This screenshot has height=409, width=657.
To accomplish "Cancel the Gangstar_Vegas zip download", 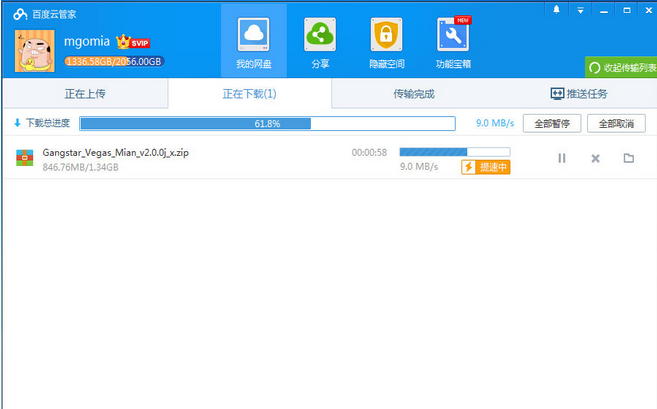I will (595, 158).
